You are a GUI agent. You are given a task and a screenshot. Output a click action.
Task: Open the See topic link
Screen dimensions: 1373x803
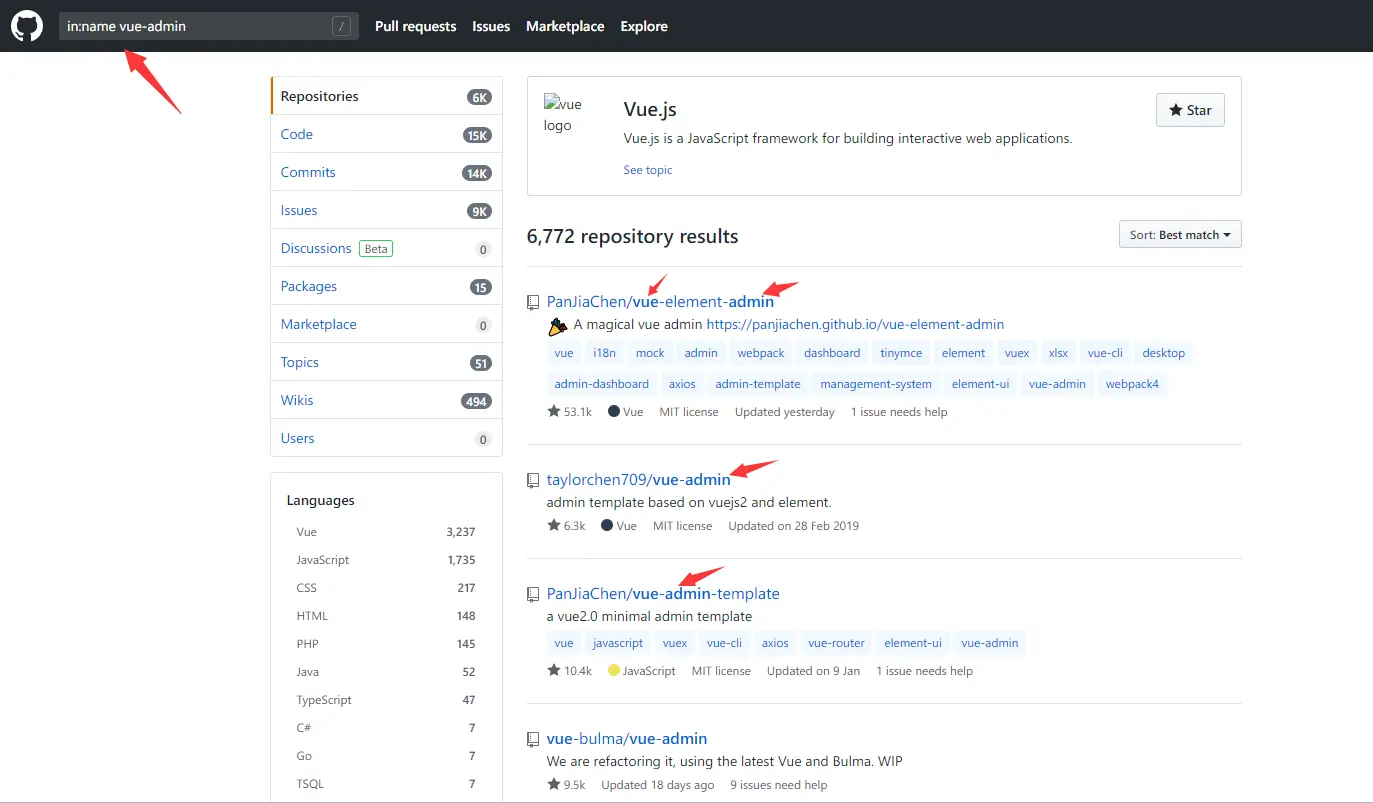[648, 170]
